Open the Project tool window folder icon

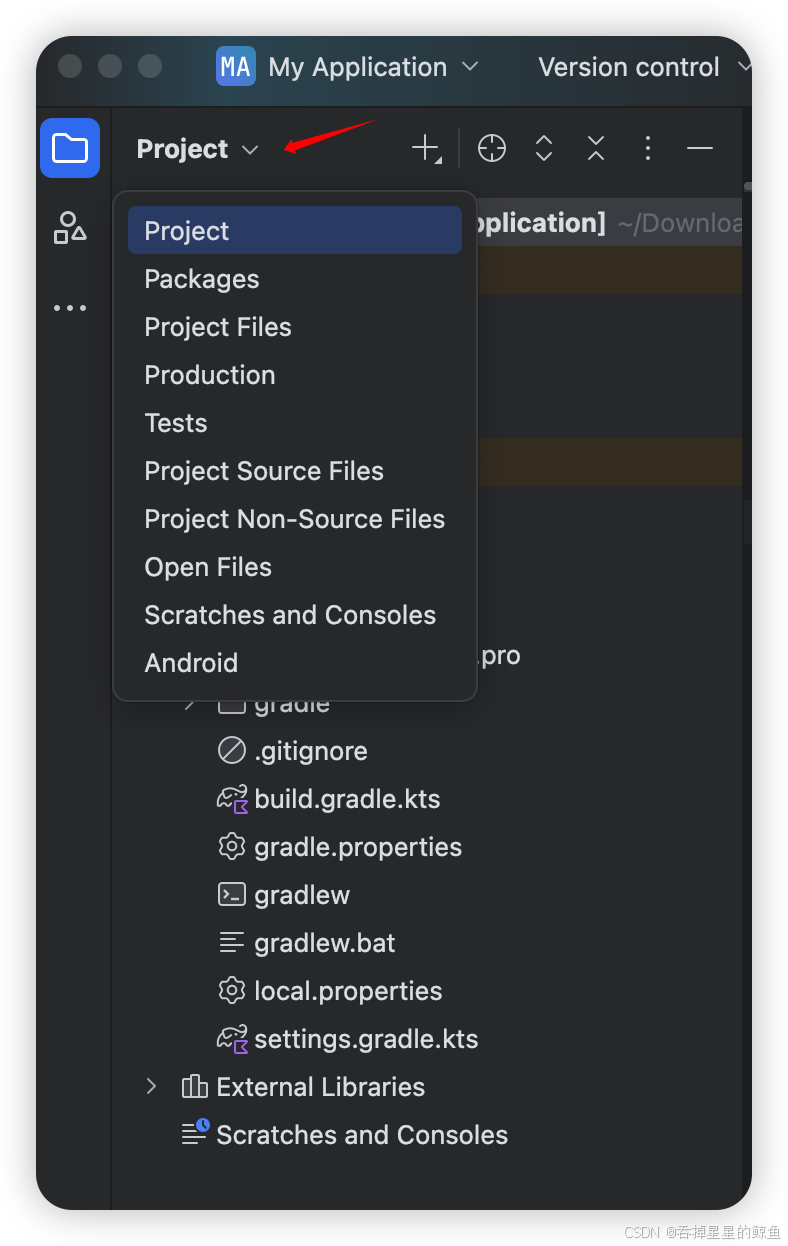pos(70,148)
